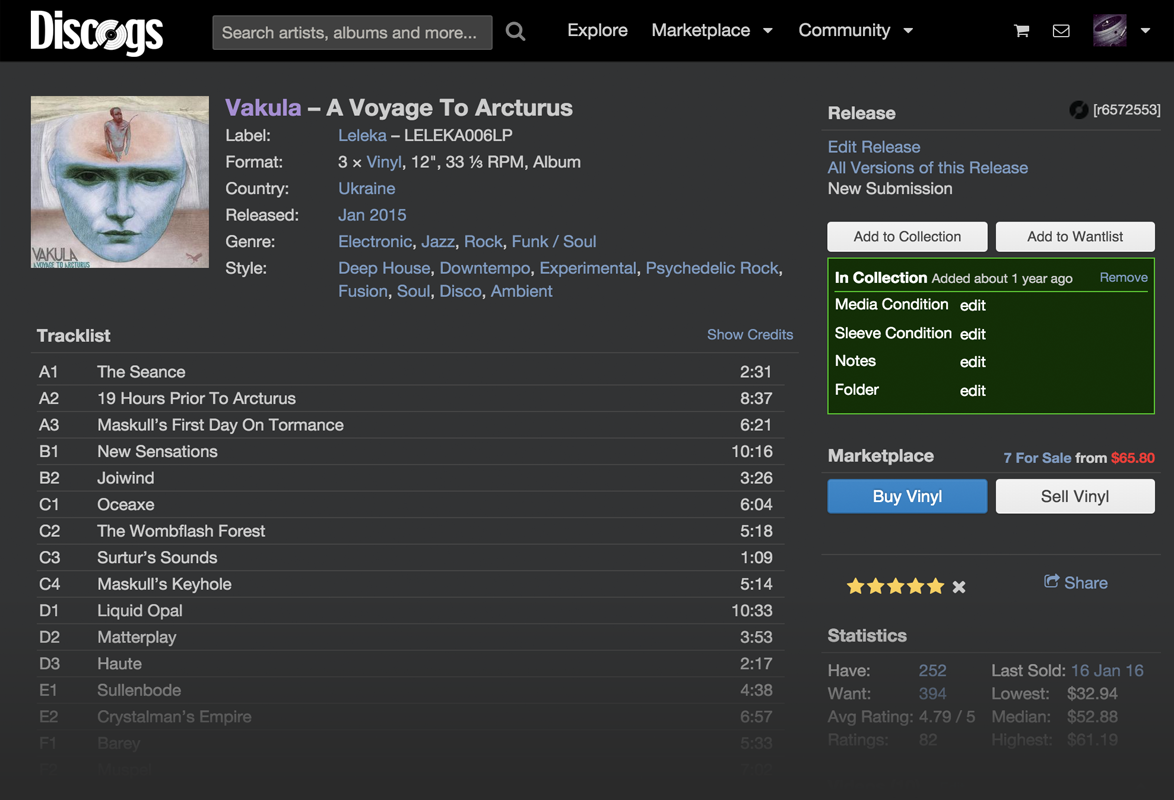Open the 7 For Sale link
The image size is (1174, 800).
[1038, 458]
